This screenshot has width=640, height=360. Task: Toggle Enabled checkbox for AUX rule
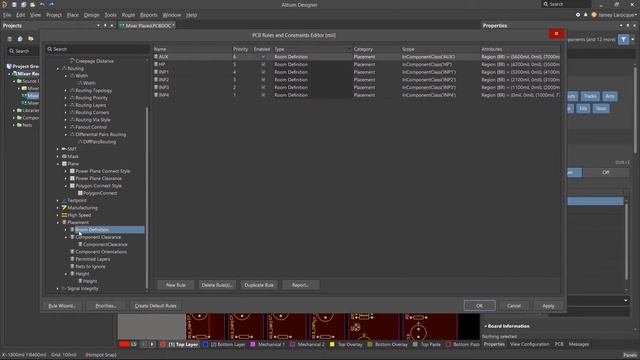tap(263, 57)
